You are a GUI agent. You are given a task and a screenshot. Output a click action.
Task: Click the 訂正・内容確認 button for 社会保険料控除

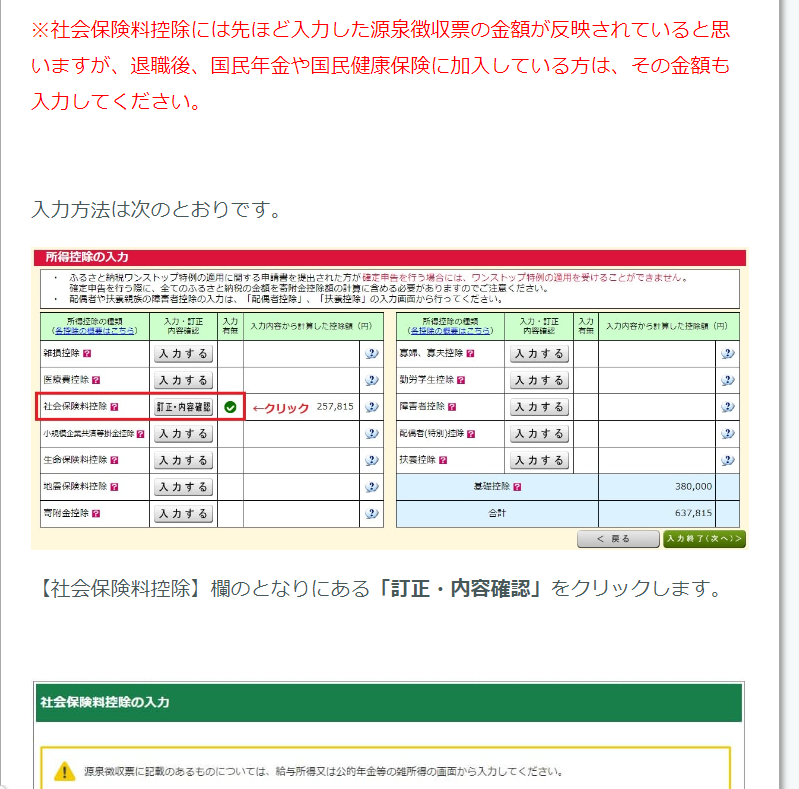pos(183,407)
